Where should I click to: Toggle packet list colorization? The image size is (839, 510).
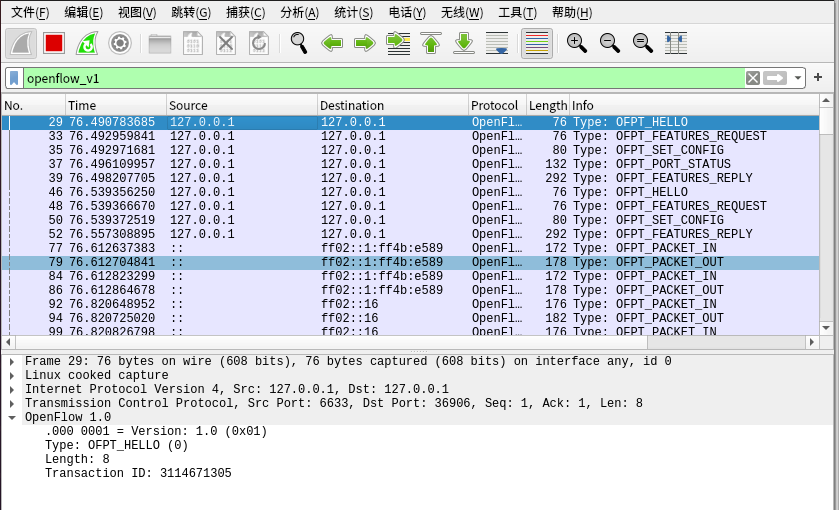click(537, 43)
